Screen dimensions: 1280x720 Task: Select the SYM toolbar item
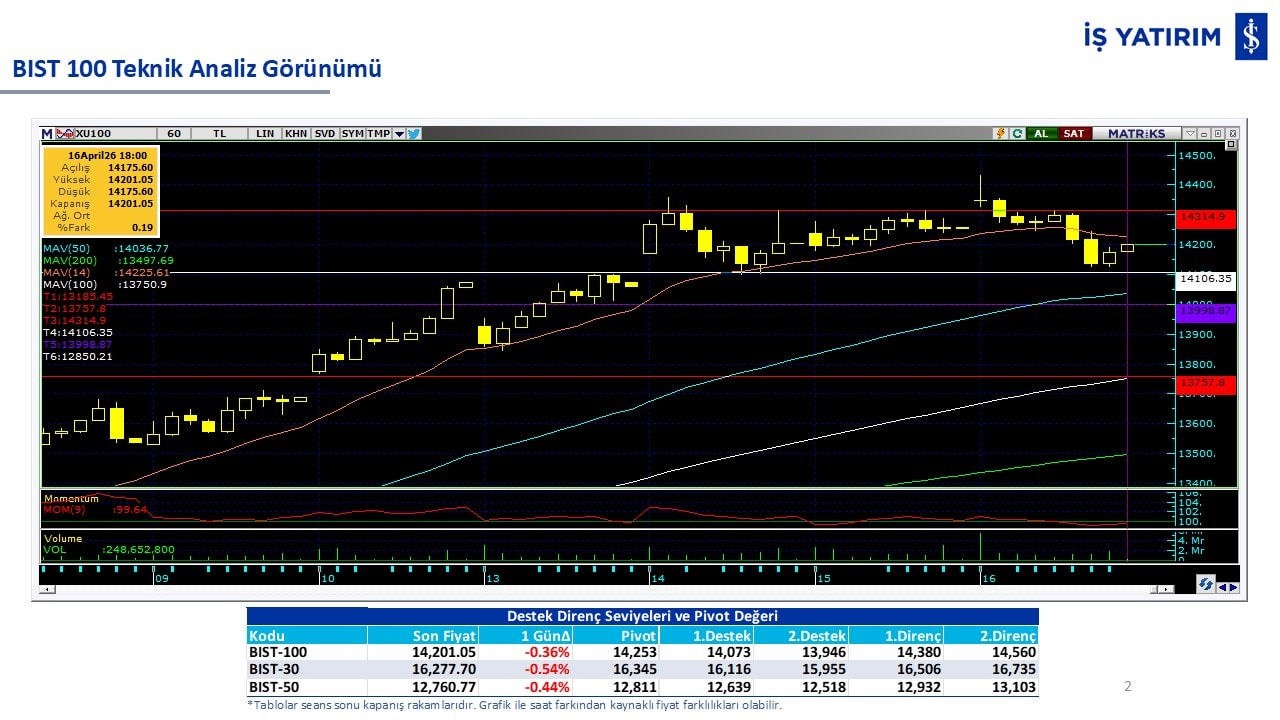(352, 133)
